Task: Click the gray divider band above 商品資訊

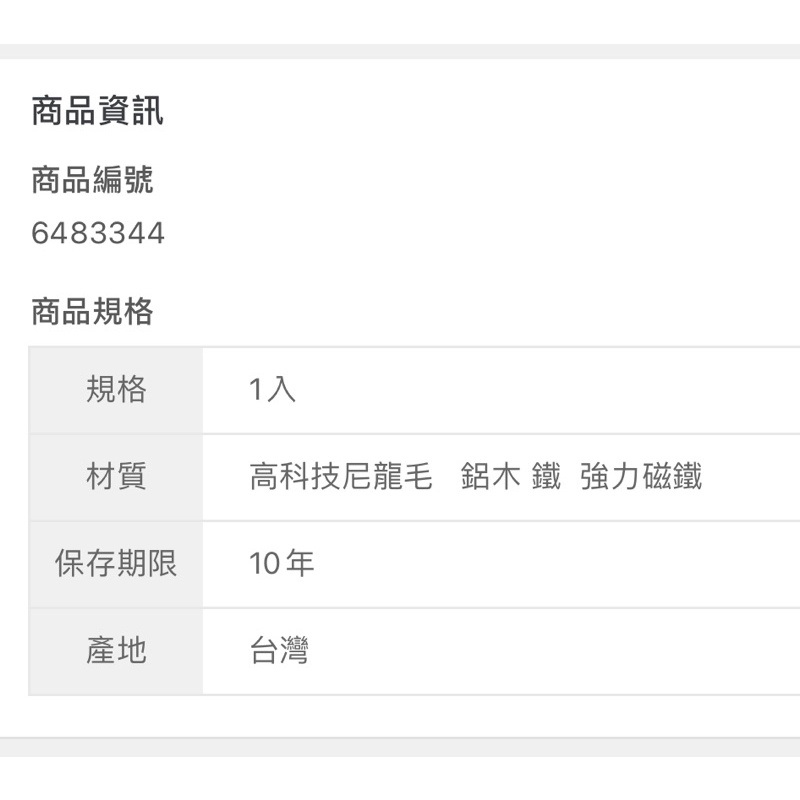Action: [x=400, y=52]
